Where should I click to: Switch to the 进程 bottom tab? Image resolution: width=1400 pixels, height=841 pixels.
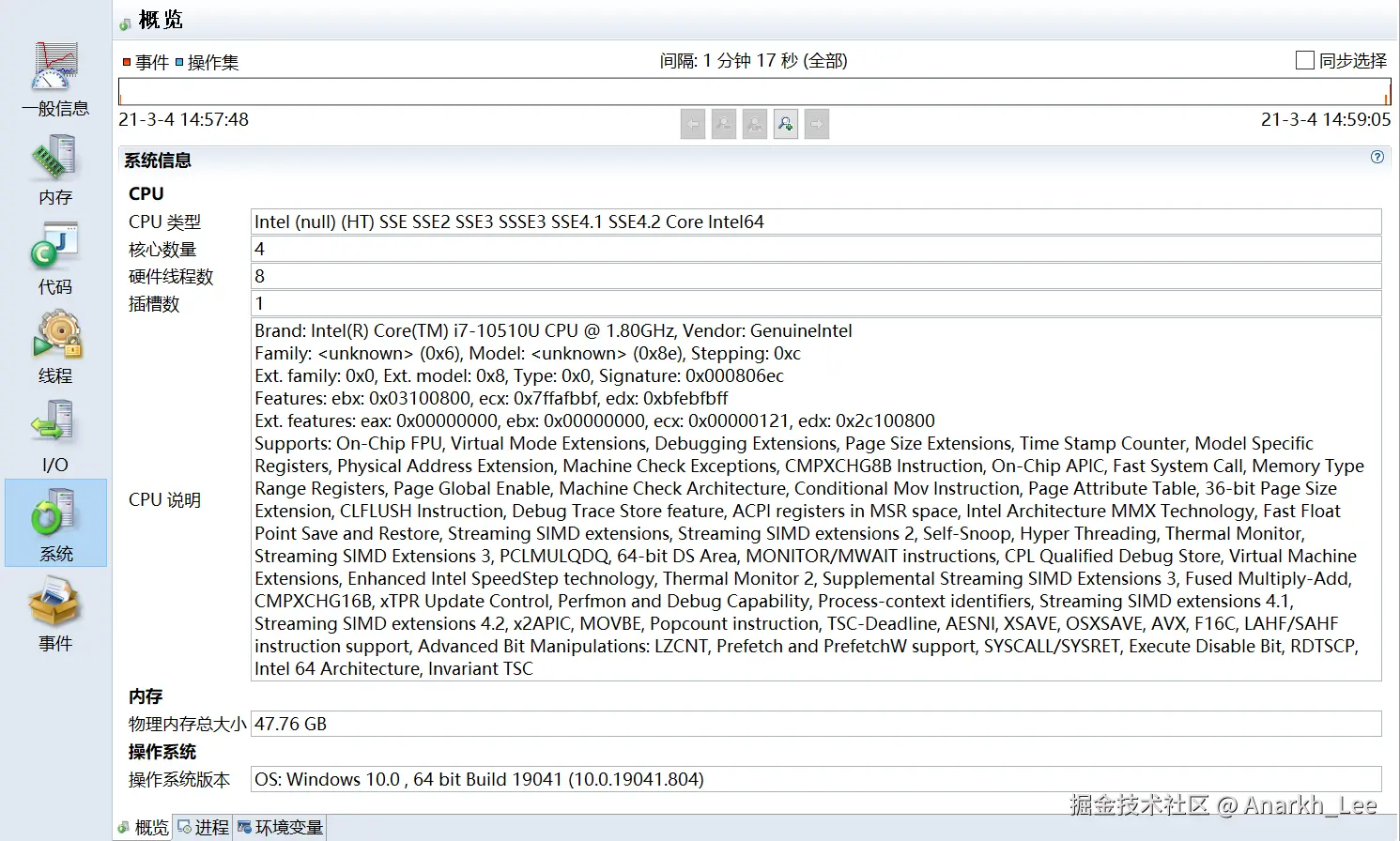(204, 827)
